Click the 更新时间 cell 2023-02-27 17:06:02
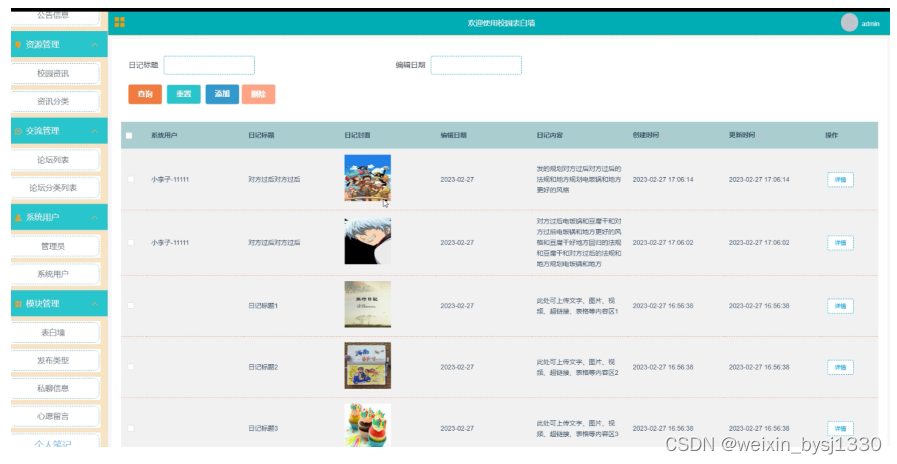This screenshot has width=897, height=464. [x=759, y=243]
